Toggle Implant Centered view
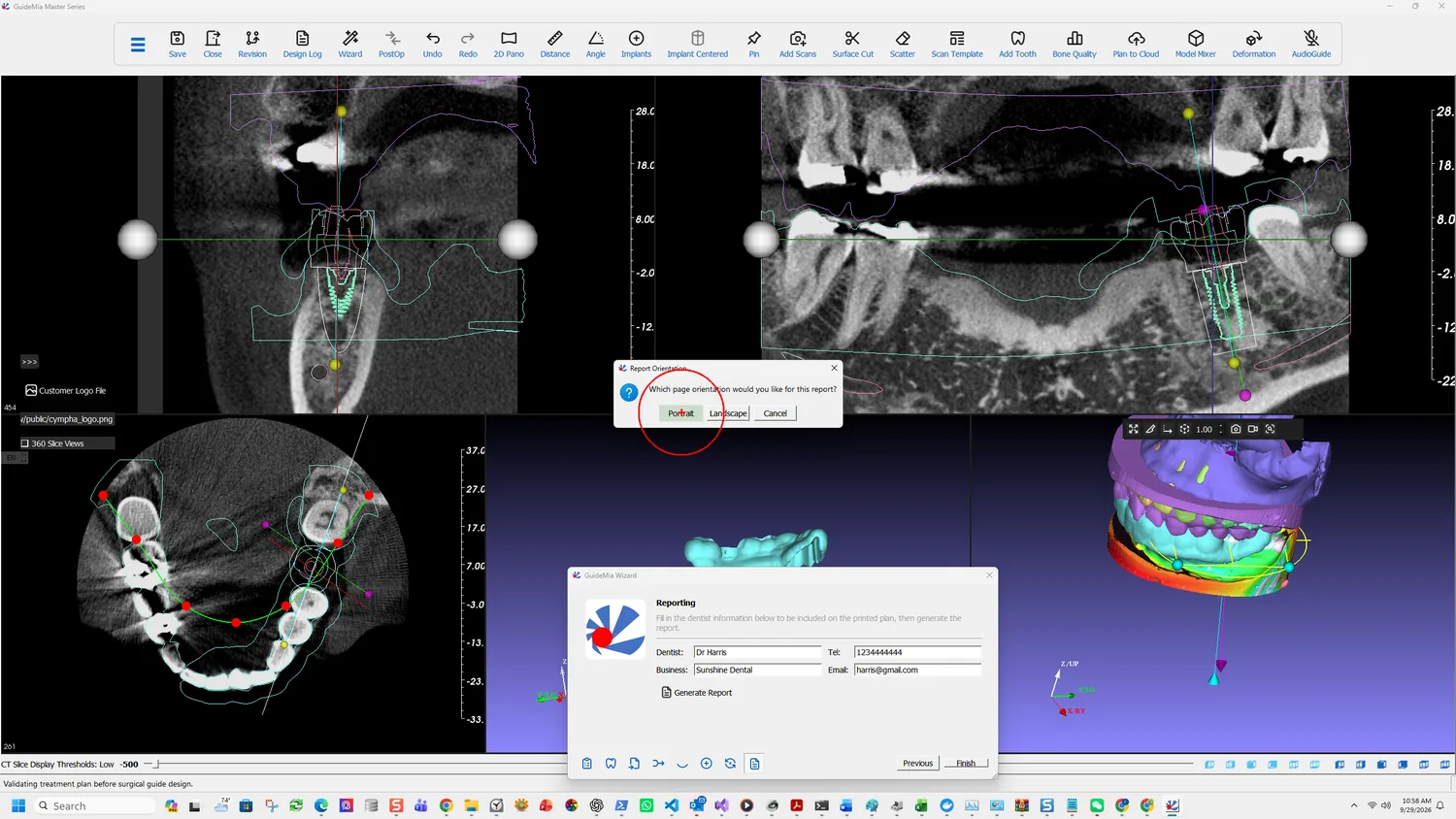The image size is (1456, 819). (698, 44)
